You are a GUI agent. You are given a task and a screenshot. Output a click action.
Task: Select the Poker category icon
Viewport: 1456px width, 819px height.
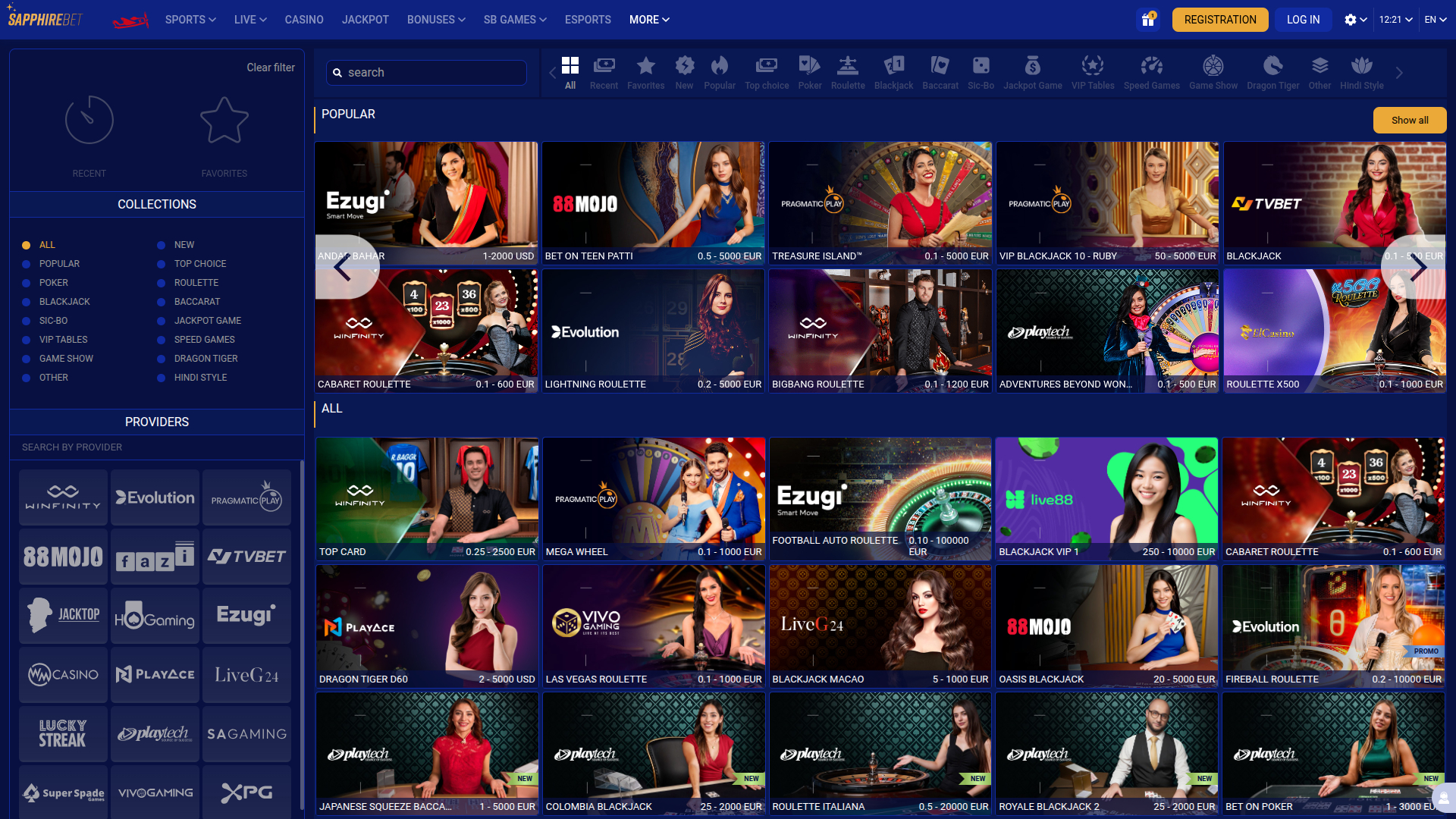(808, 72)
